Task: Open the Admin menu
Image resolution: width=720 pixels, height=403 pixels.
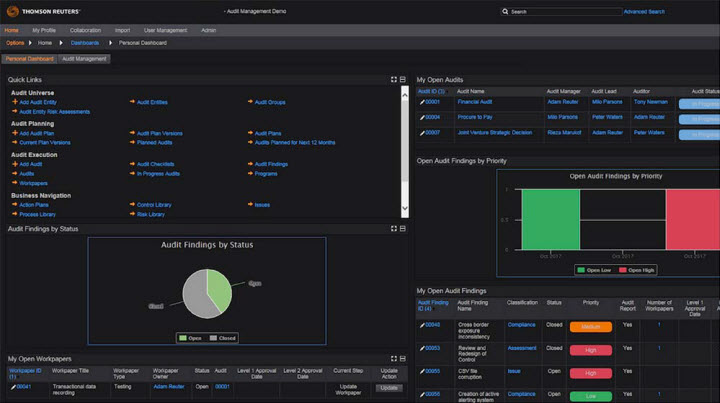Action: pyautogui.click(x=208, y=30)
